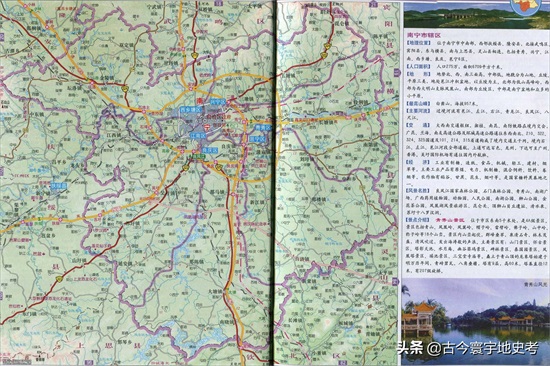Select the 【地理位置】 section heading
The height and width of the screenshot is (366, 550).
pyautogui.click(x=418, y=43)
